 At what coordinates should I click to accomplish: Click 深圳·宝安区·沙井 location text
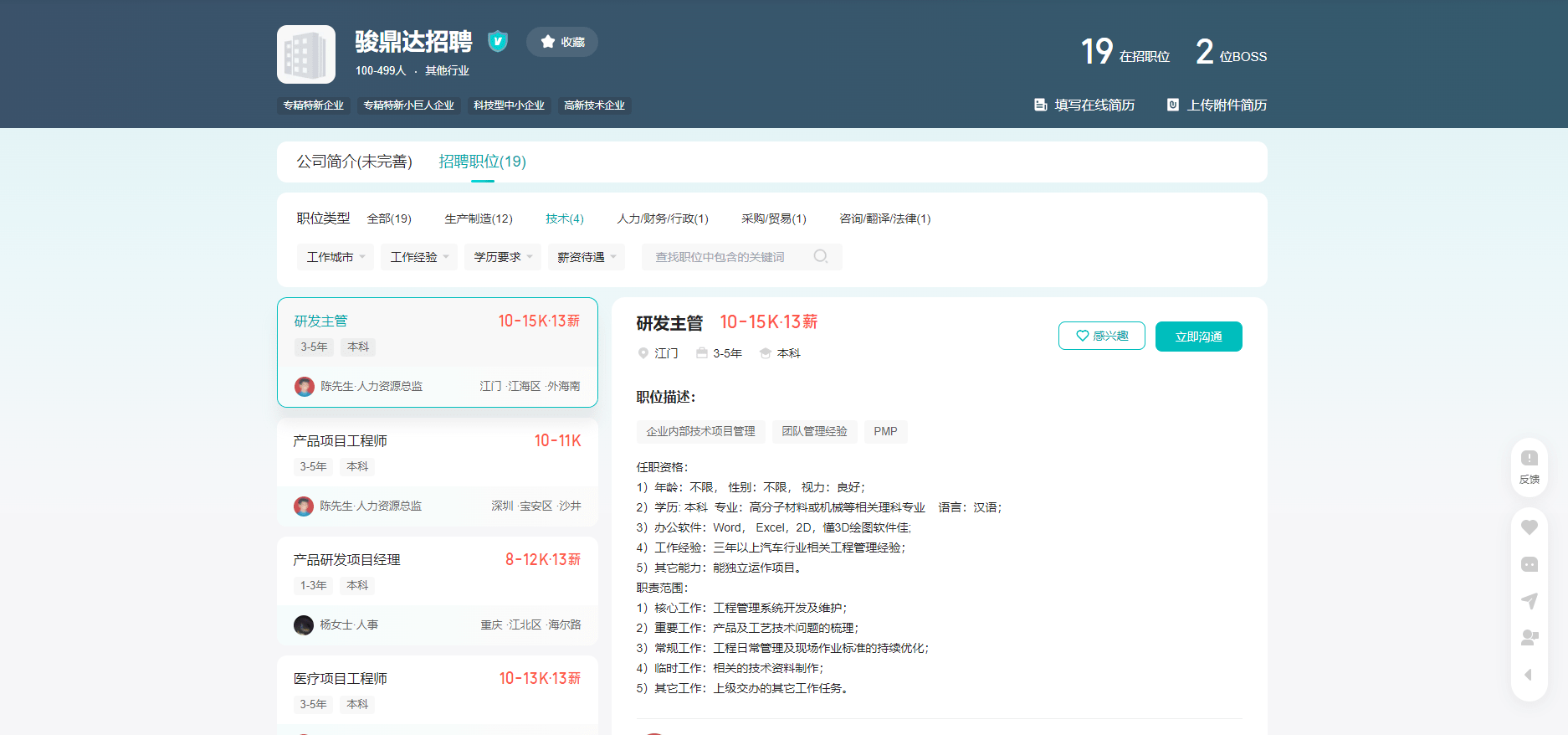[x=536, y=506]
